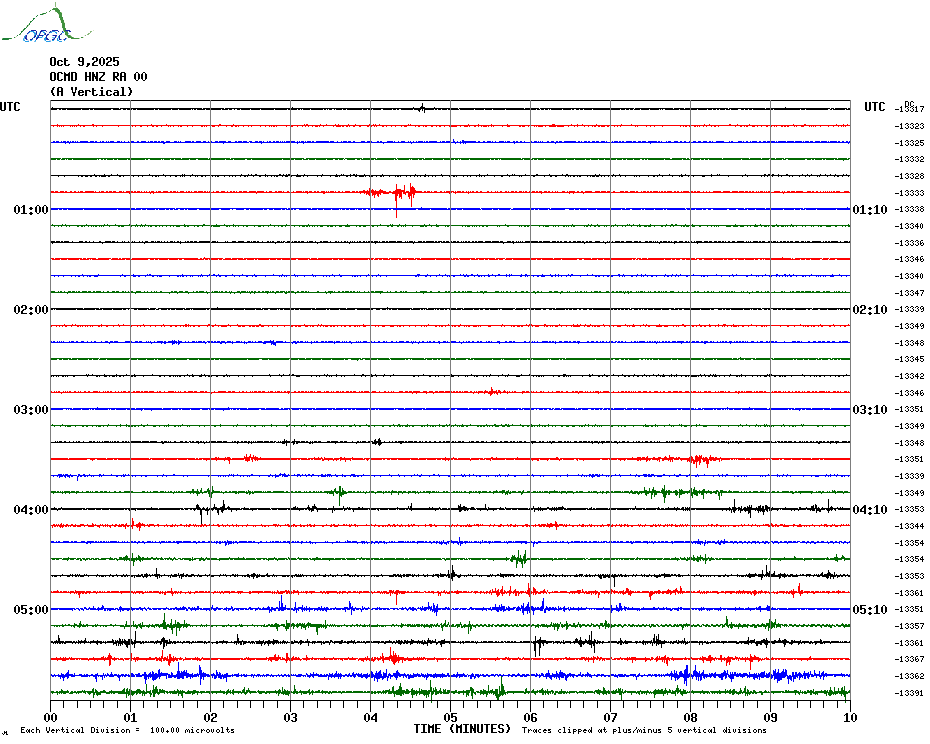
Task: Click the x-axis minute label "06"
Action: 531,717
